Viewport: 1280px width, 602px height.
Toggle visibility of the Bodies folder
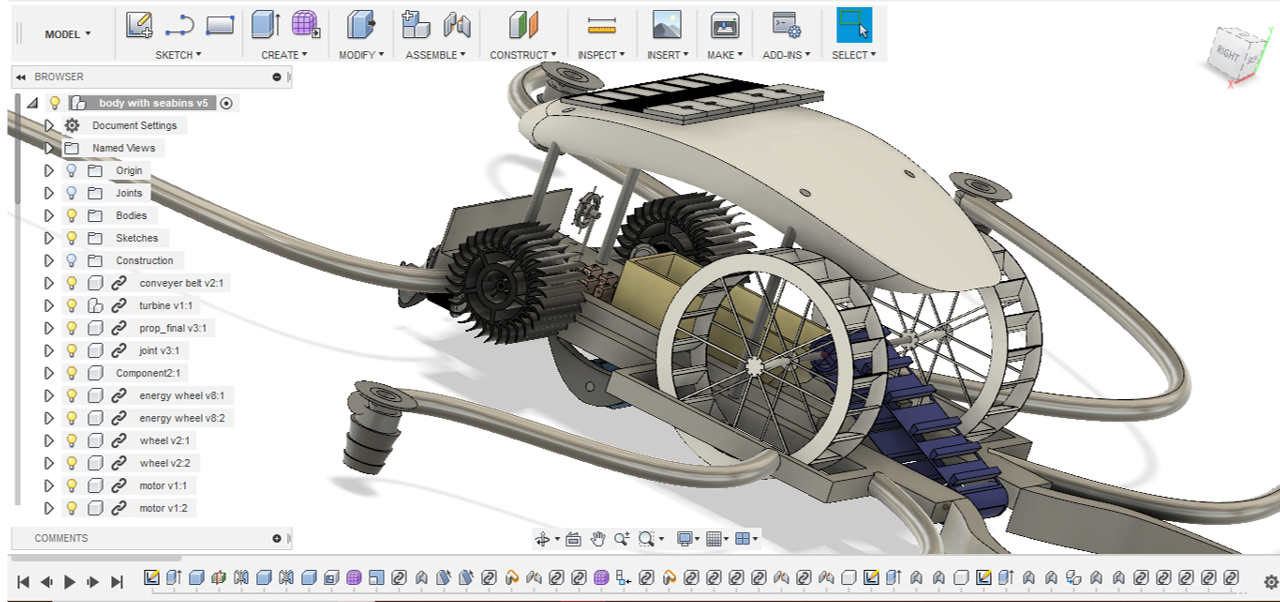pyautogui.click(x=72, y=216)
